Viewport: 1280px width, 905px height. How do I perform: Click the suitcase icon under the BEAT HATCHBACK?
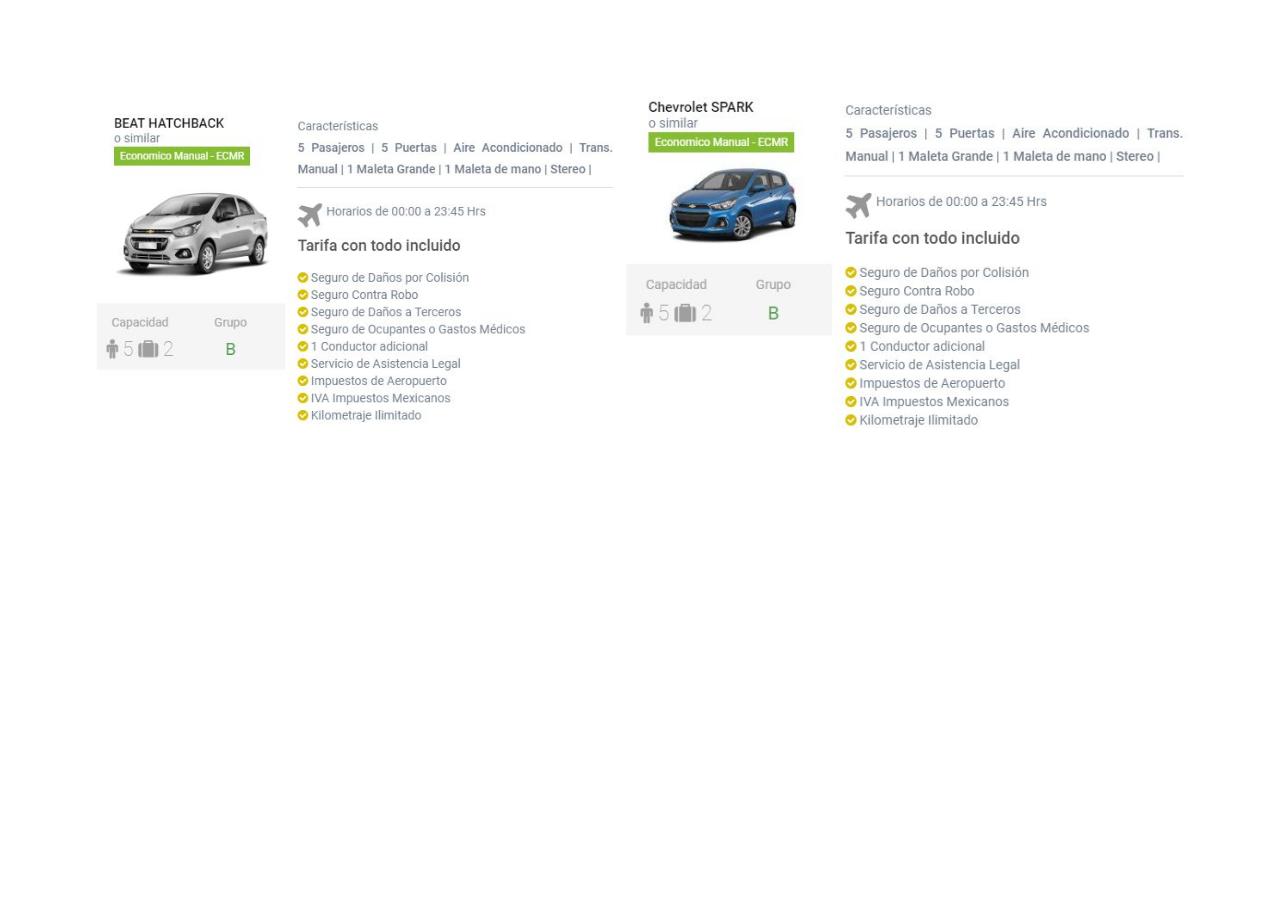pos(148,349)
